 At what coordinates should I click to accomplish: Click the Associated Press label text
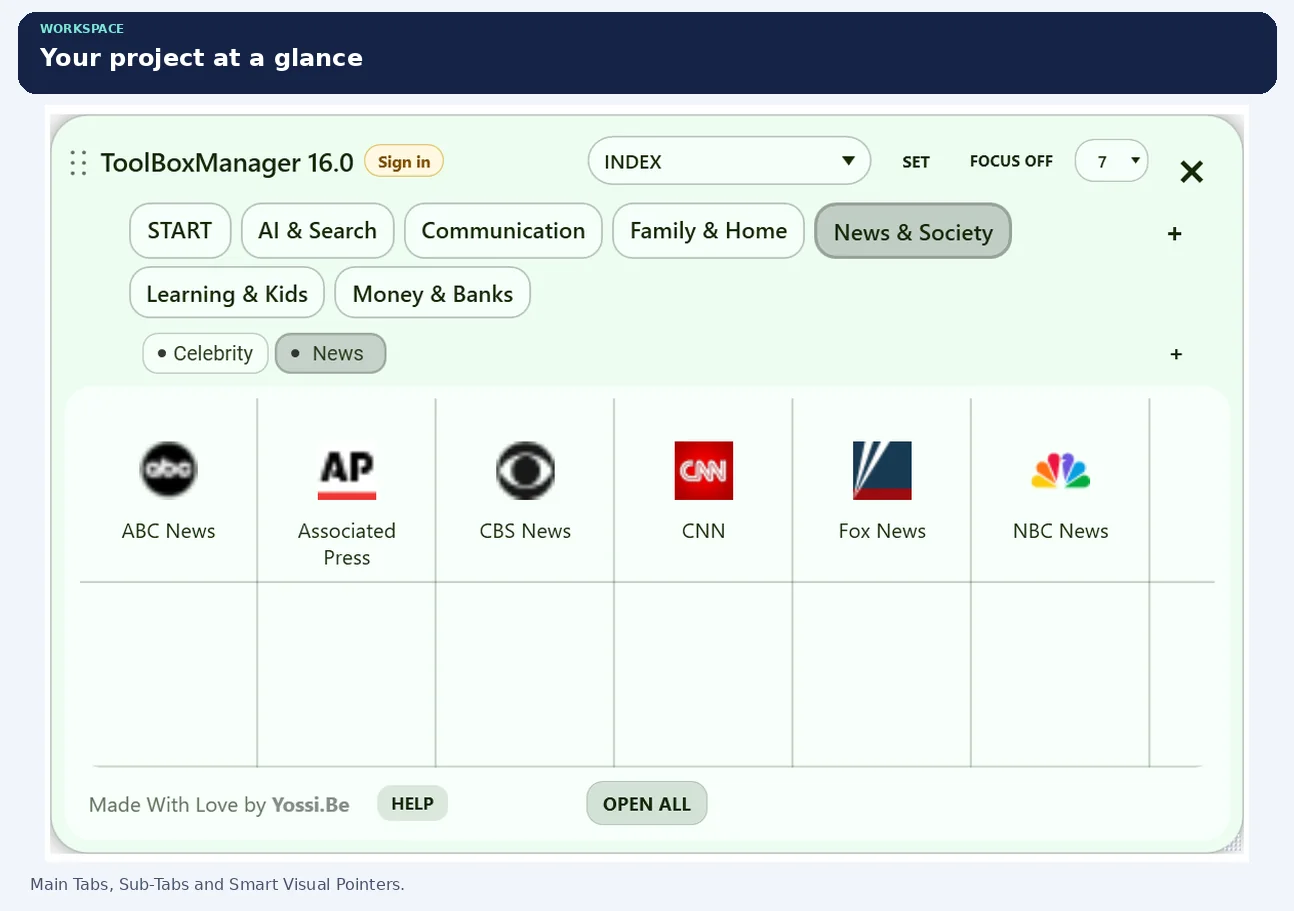click(x=347, y=544)
